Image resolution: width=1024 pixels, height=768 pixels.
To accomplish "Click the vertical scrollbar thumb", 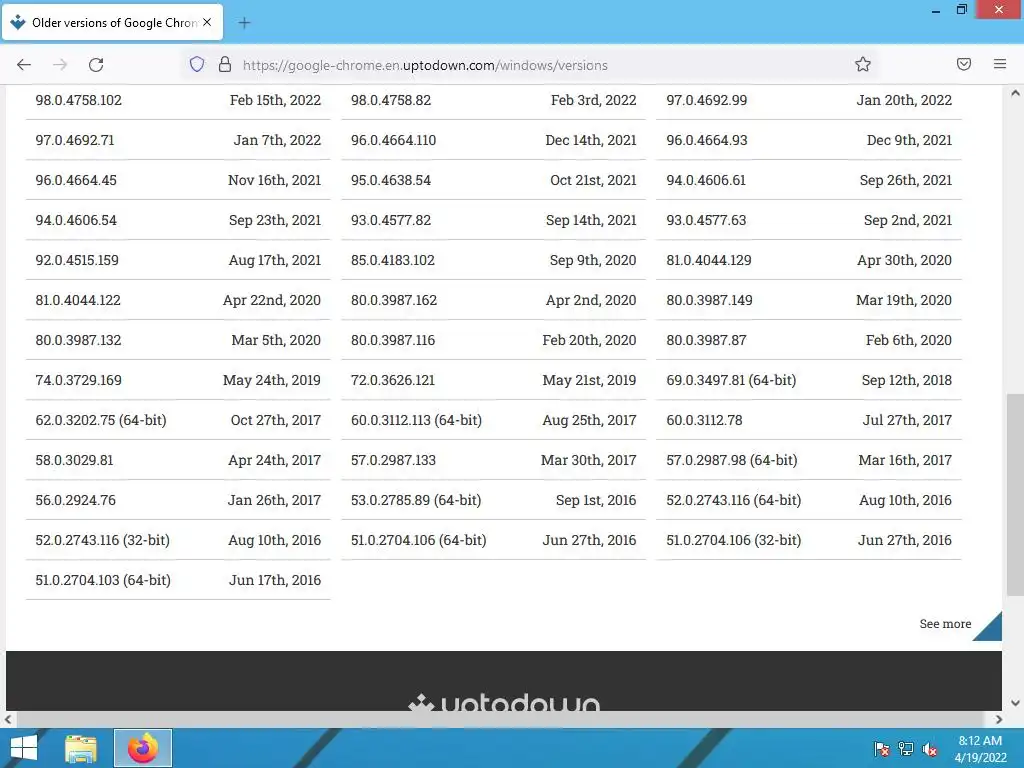I will pyautogui.click(x=1015, y=494).
